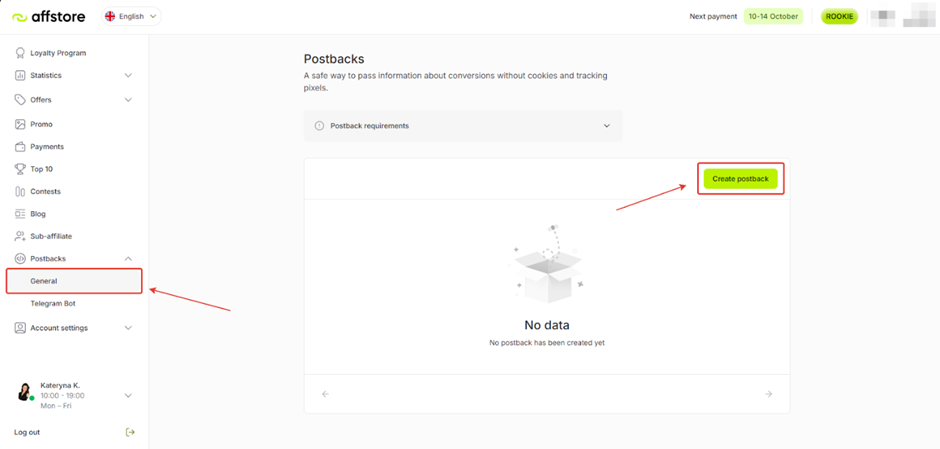The width and height of the screenshot is (940, 449).
Task: Expand the Offers submenu chevron
Action: pos(128,100)
